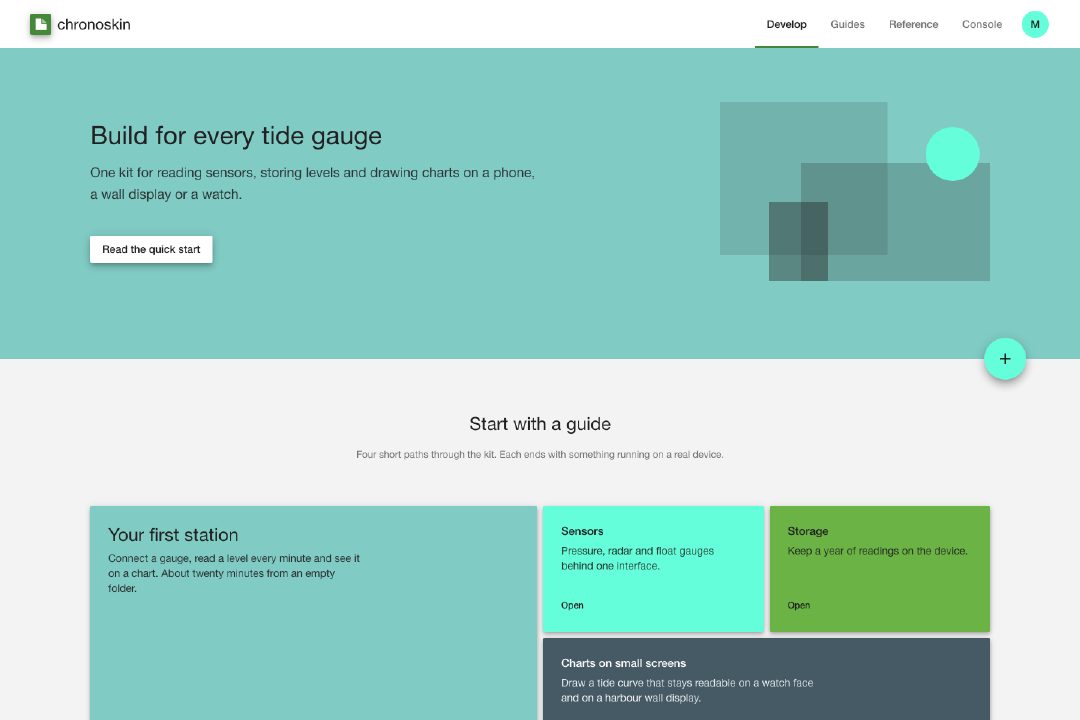Select the Your first station card
1080x720 pixels.
pyautogui.click(x=313, y=613)
